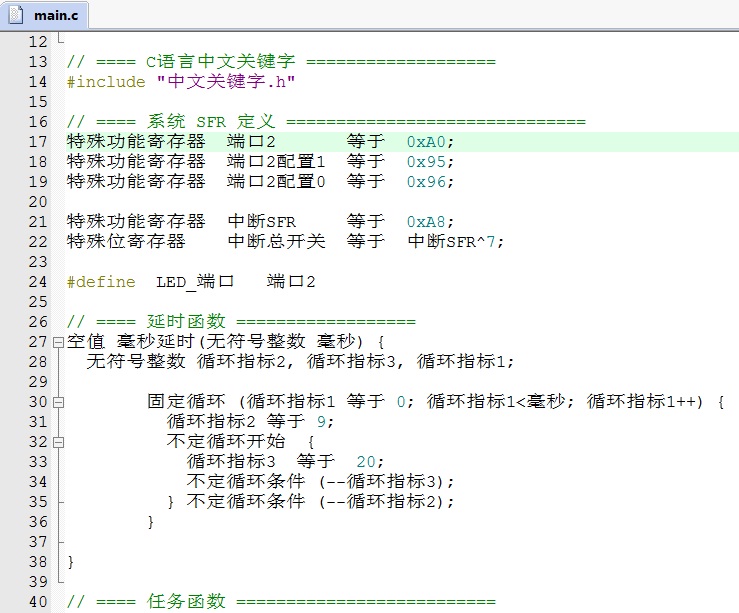Click the LED_端口 macro name

(x=195, y=282)
